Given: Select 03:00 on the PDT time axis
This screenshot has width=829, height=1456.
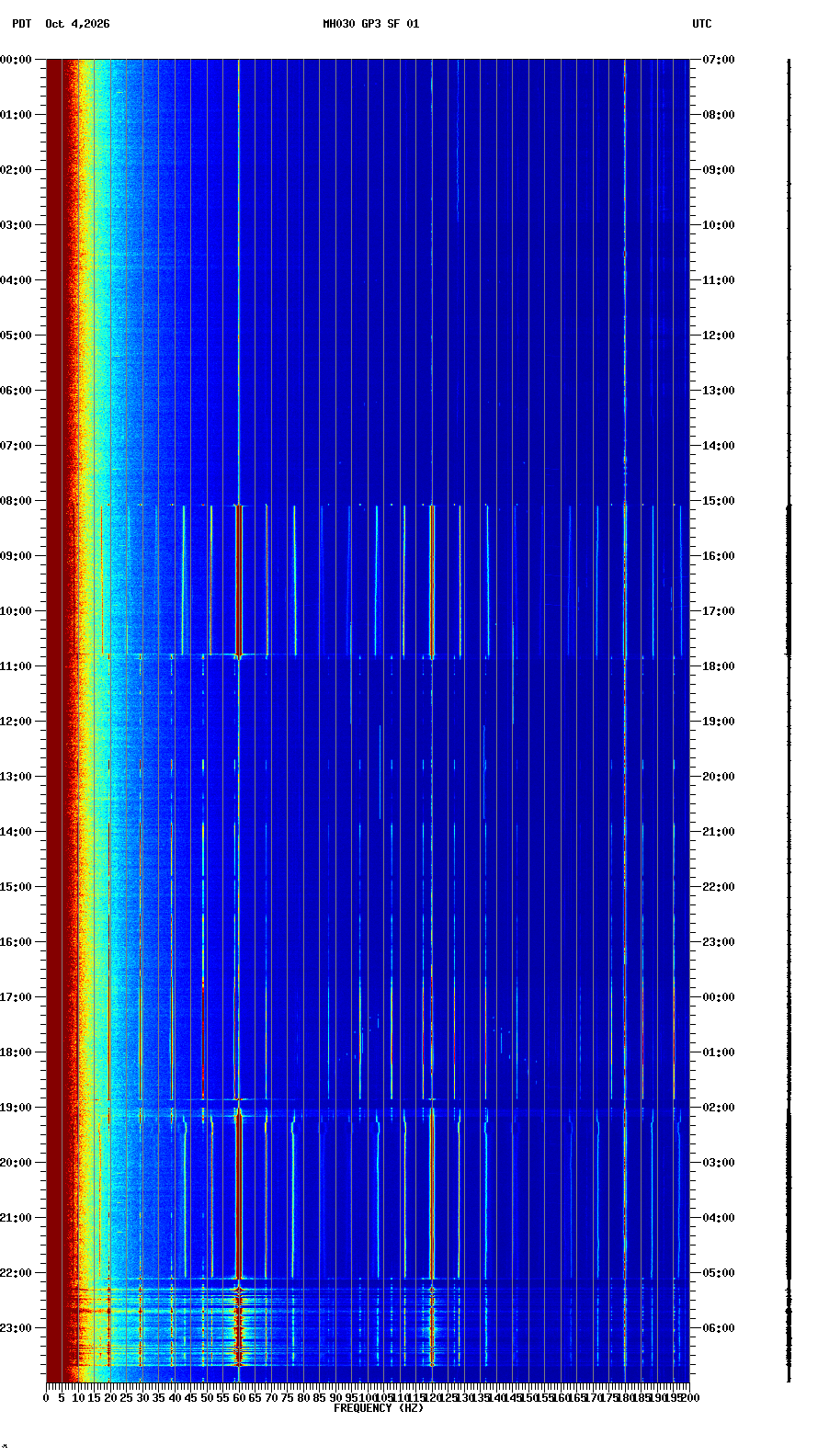Looking at the screenshot, I should [16, 225].
